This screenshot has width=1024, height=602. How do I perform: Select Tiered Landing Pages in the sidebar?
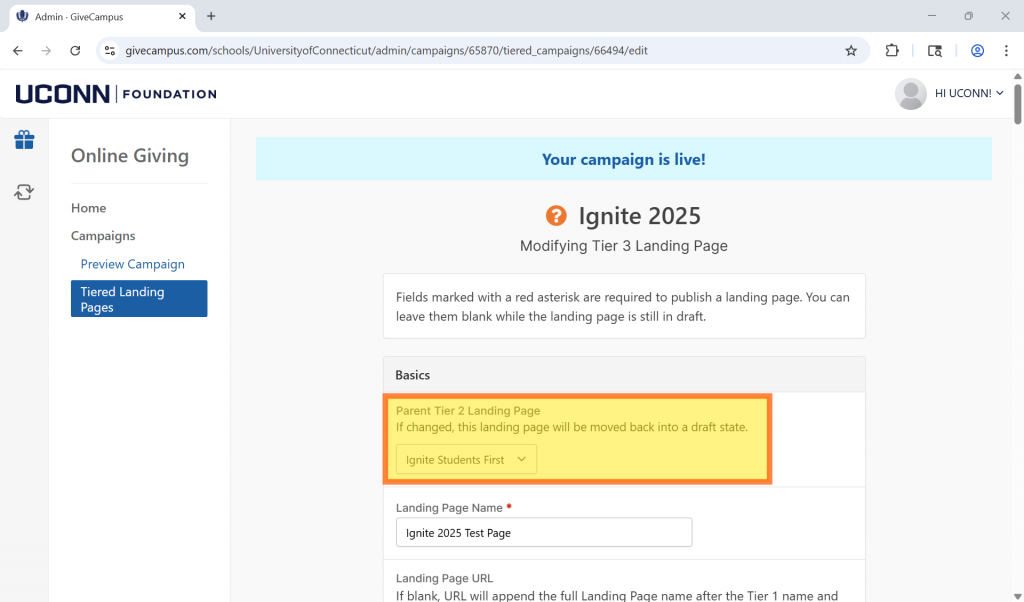139,299
